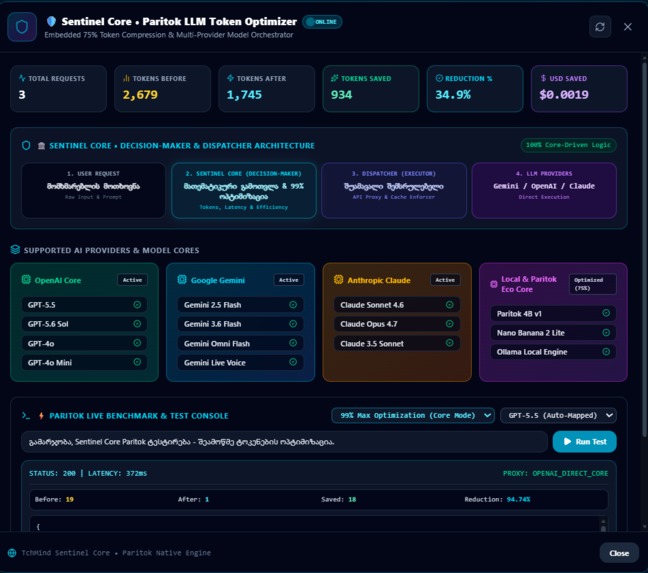
Task: Click the lightning bolt icon near Paritok Live Benchmark
Action: (41, 416)
